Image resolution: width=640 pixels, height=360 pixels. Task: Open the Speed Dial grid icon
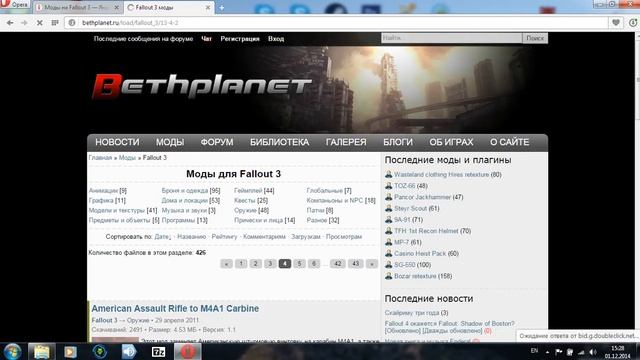(55, 23)
